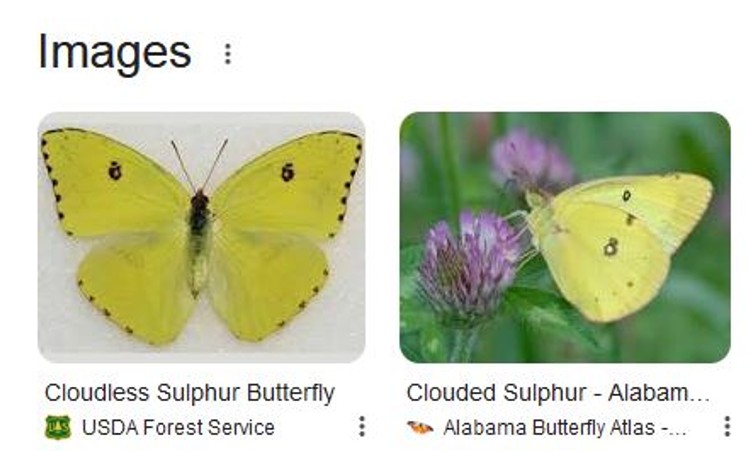Open the three-dot menu for USDA result

pyautogui.click(x=361, y=427)
